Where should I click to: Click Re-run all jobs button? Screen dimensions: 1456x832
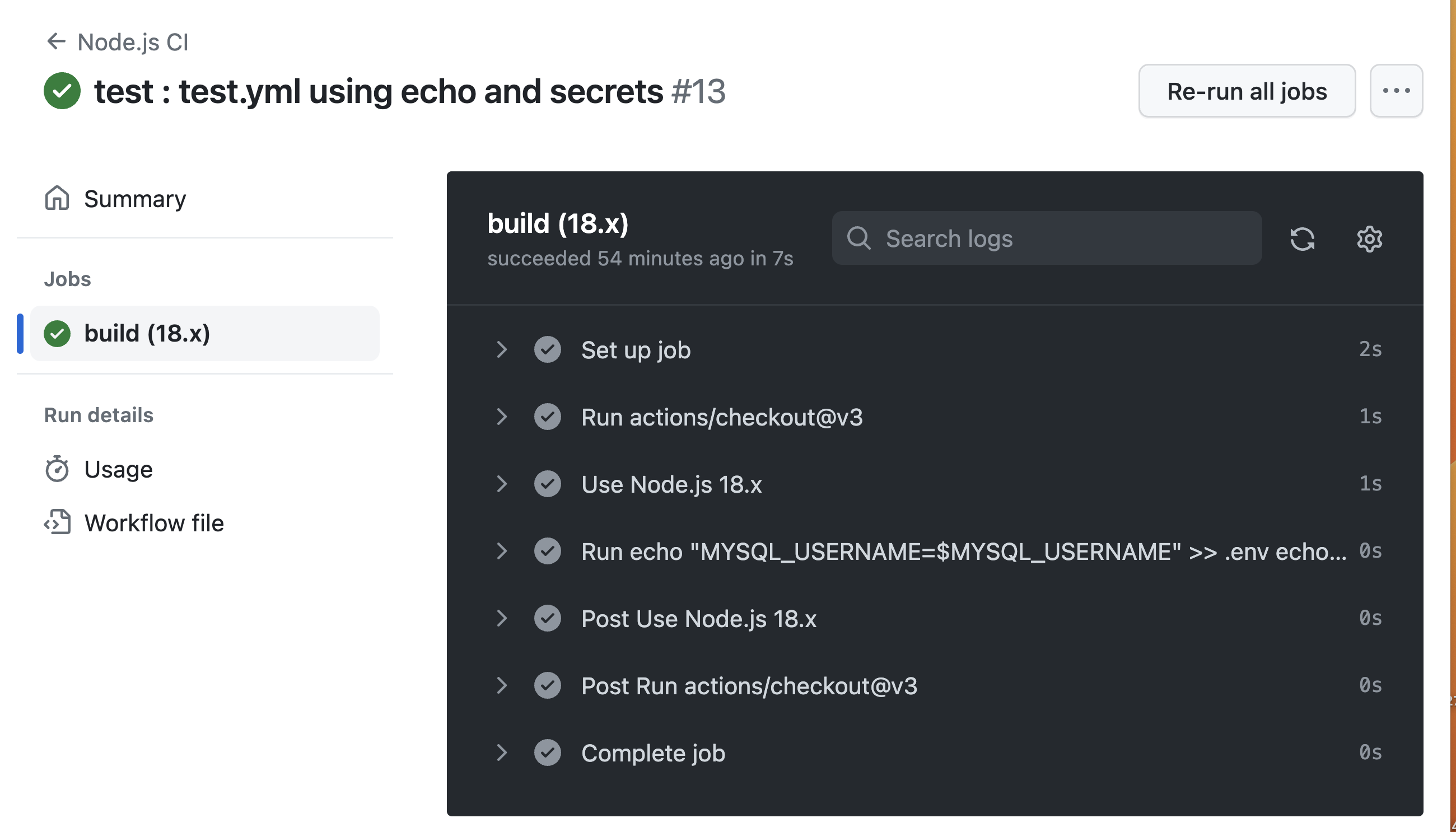click(x=1247, y=91)
